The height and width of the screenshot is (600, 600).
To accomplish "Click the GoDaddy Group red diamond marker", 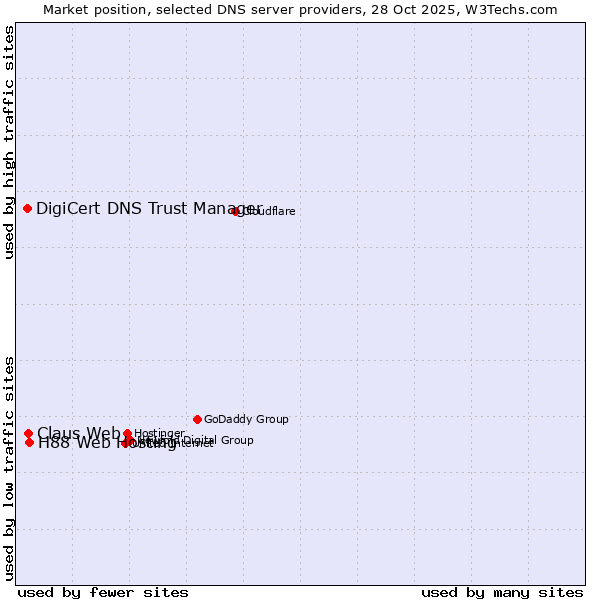I will tap(197, 419).
